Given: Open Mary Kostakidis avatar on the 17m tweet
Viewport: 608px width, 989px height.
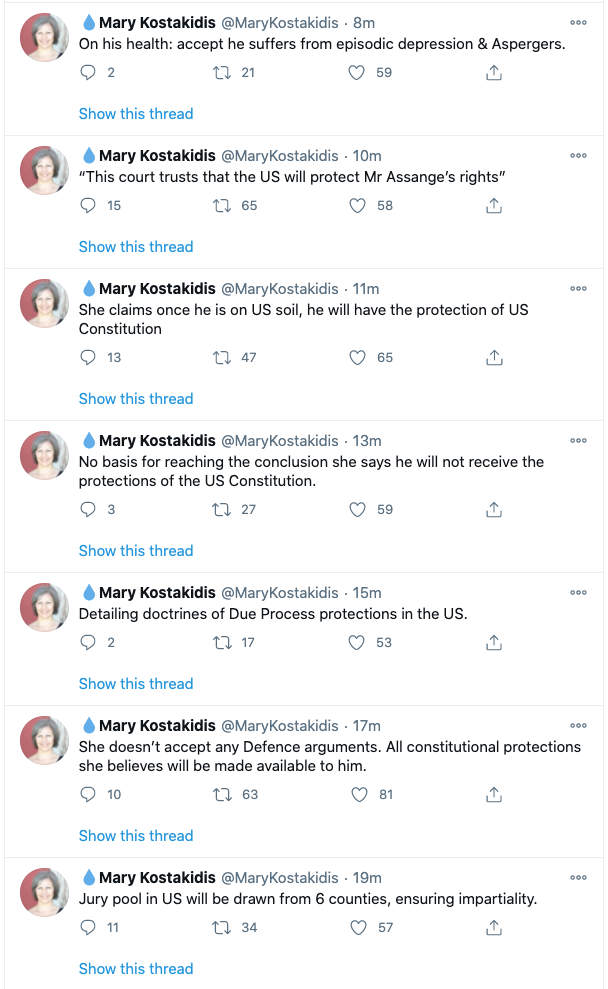Looking at the screenshot, I should (x=45, y=740).
